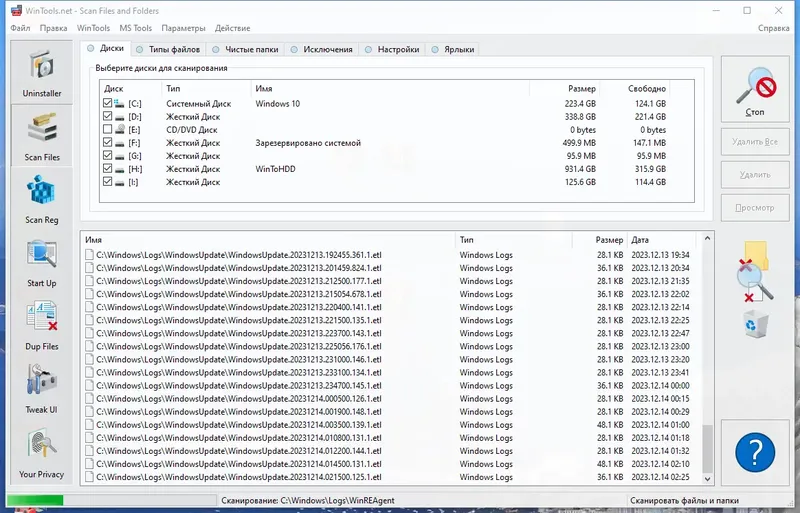Click the 'Зарезервировано системой' disk name
This screenshot has height=513, width=800.
point(308,143)
